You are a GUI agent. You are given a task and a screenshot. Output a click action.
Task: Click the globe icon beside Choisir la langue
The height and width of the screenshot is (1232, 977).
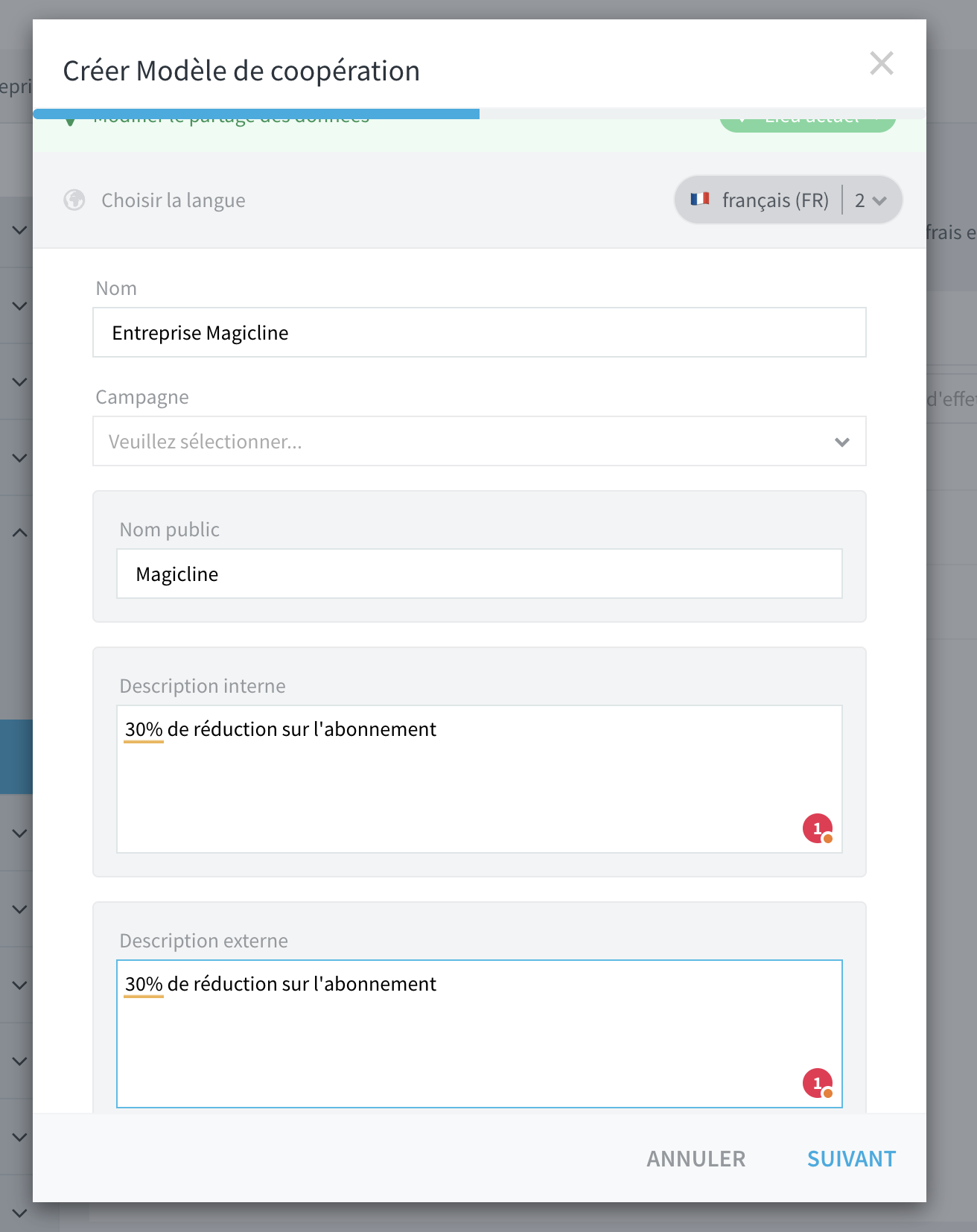click(74, 200)
